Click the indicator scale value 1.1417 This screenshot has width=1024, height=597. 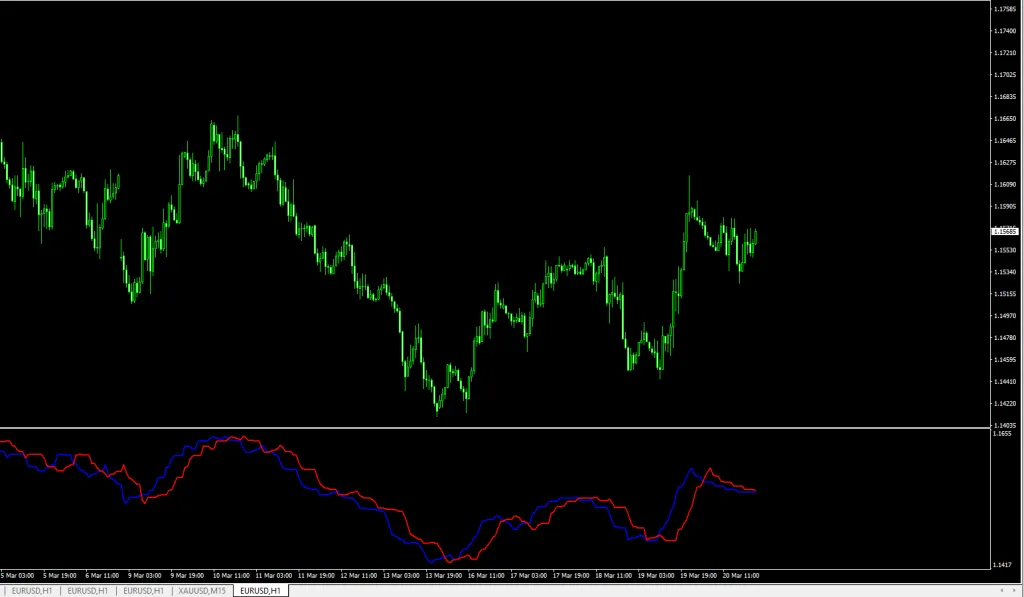(1002, 566)
